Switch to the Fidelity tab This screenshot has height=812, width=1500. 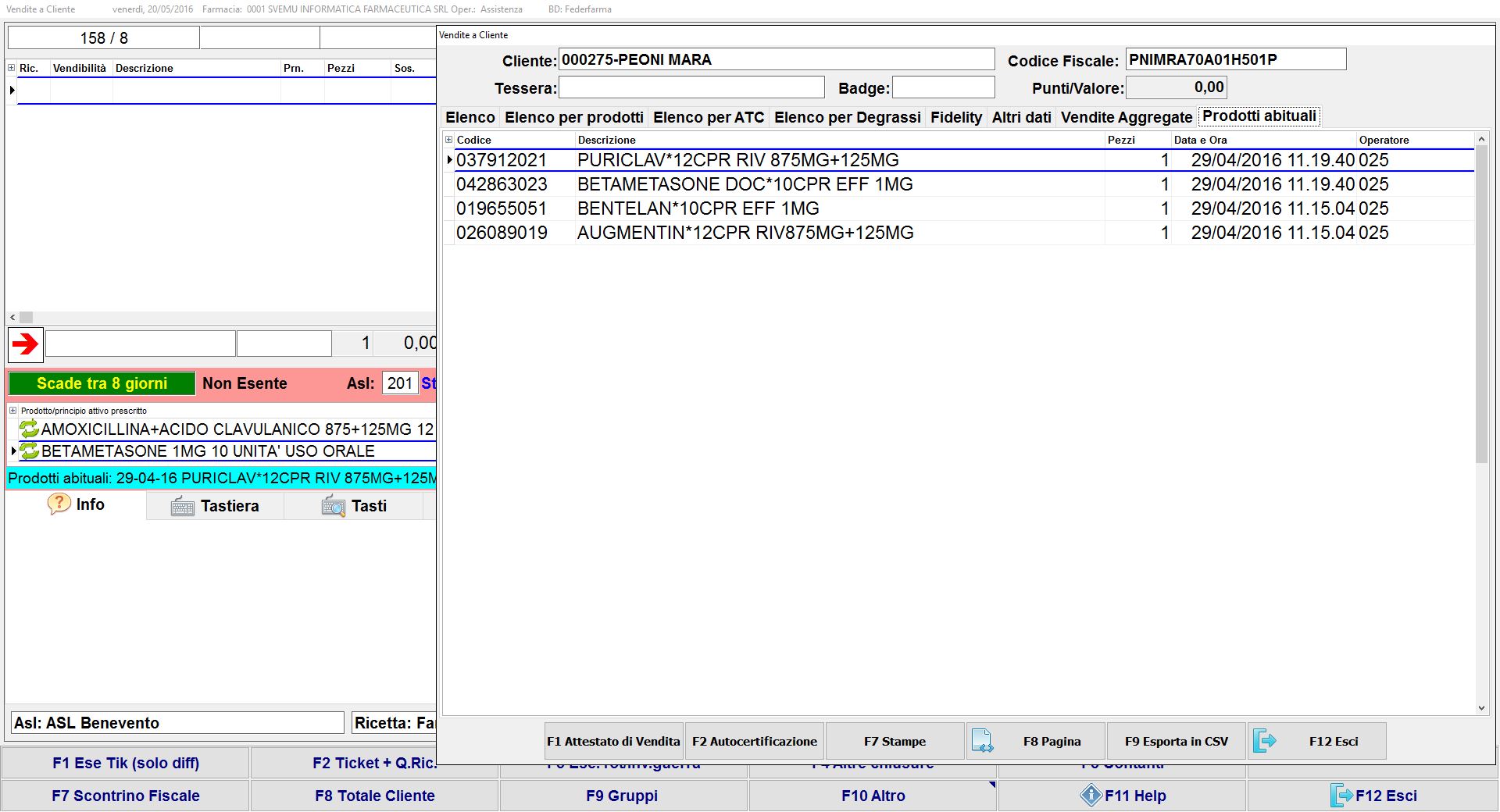click(955, 117)
